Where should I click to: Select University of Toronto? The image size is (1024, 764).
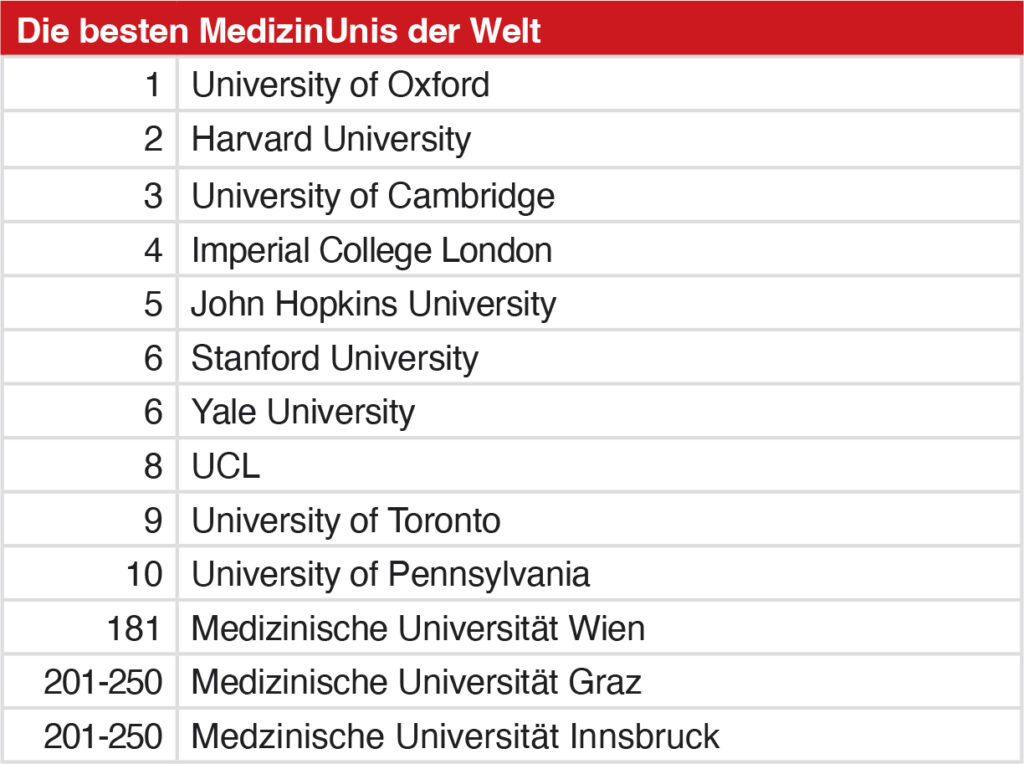[346, 521]
